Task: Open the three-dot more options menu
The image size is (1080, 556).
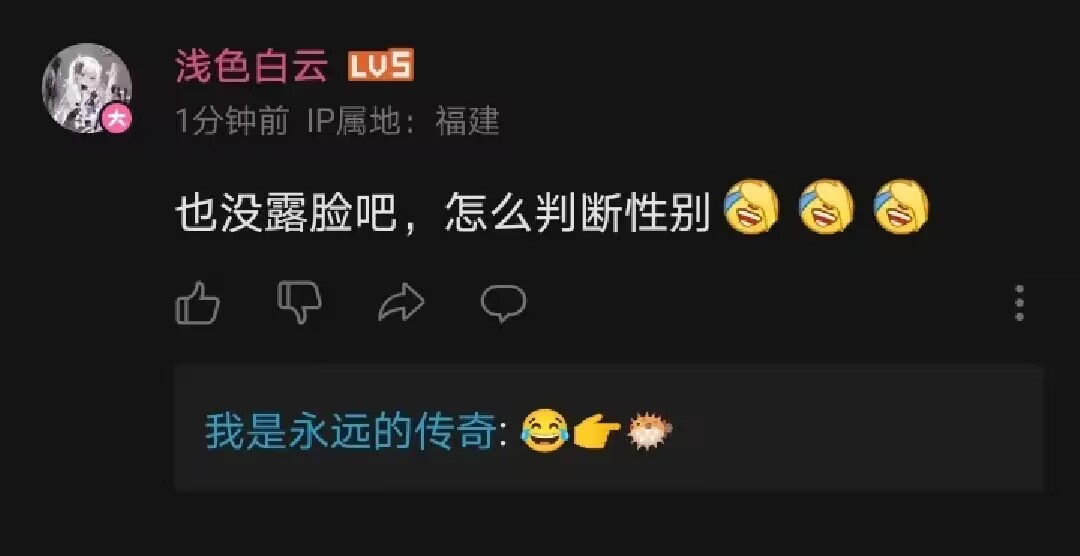Action: [1020, 303]
